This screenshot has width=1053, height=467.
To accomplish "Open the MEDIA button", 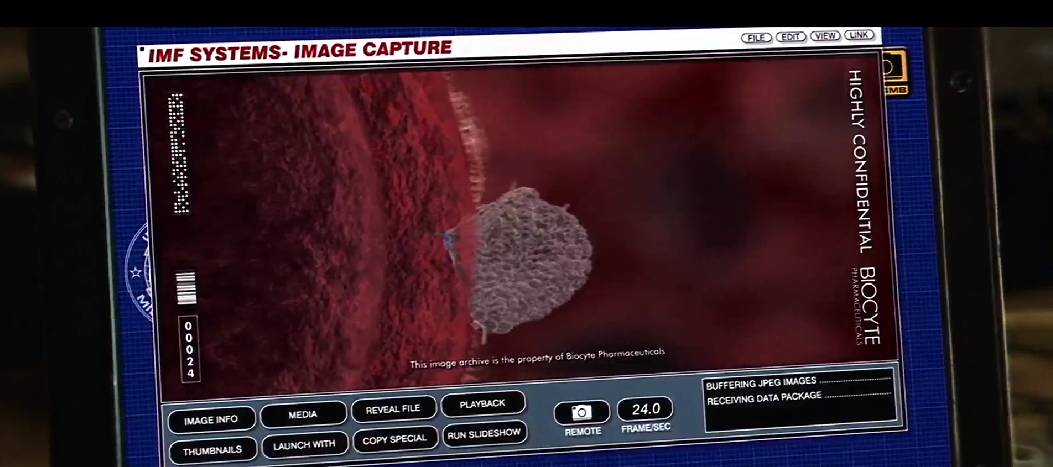I will [x=303, y=415].
